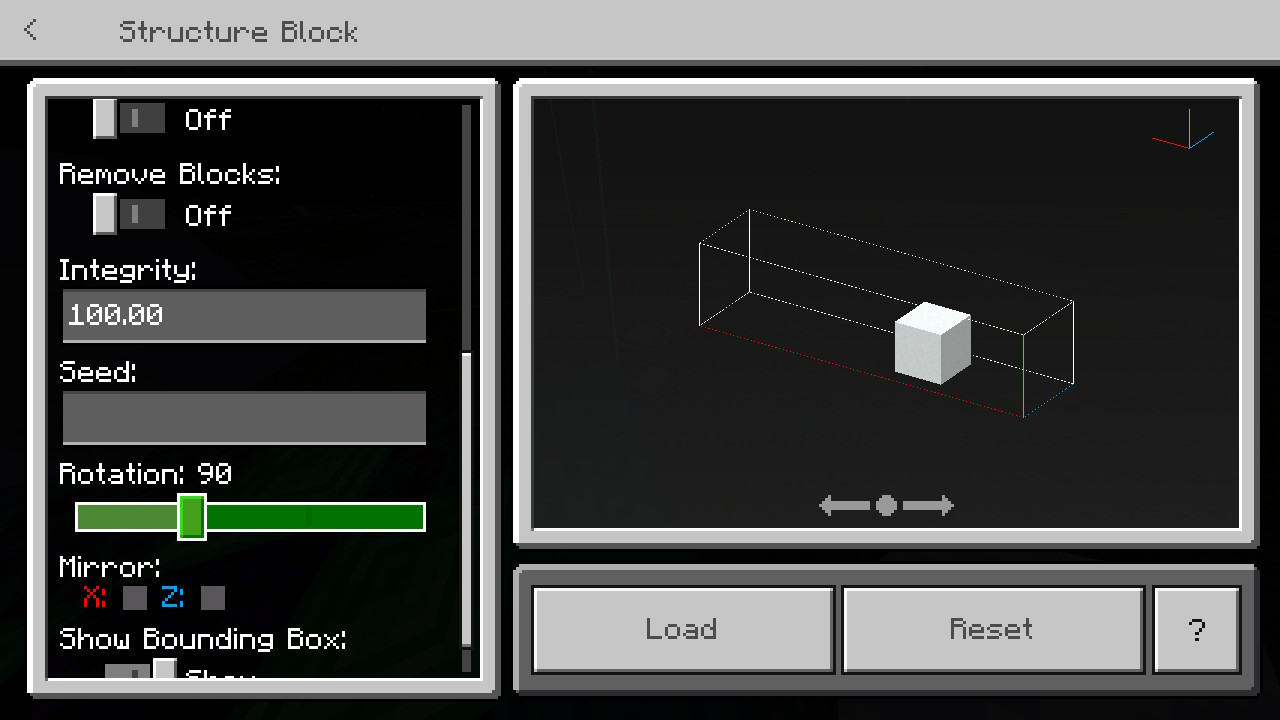Image resolution: width=1280 pixels, height=720 pixels.
Task: Open help with the question mark button
Action: [1197, 629]
